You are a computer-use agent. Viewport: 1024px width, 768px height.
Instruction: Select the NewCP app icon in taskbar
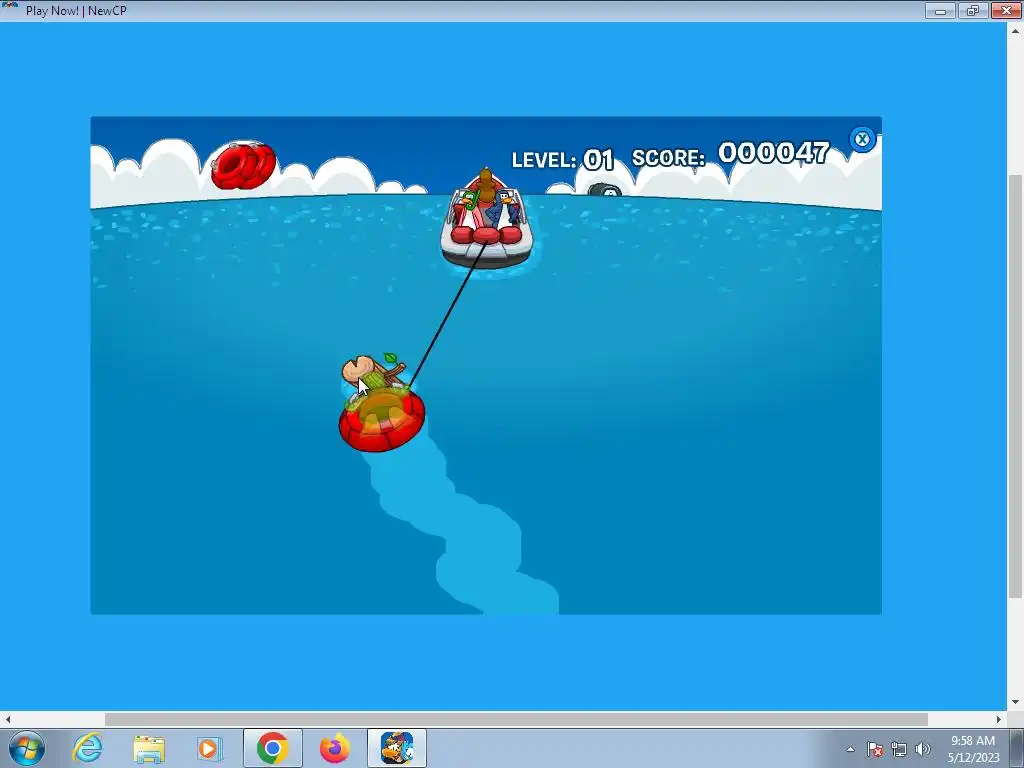[397, 748]
